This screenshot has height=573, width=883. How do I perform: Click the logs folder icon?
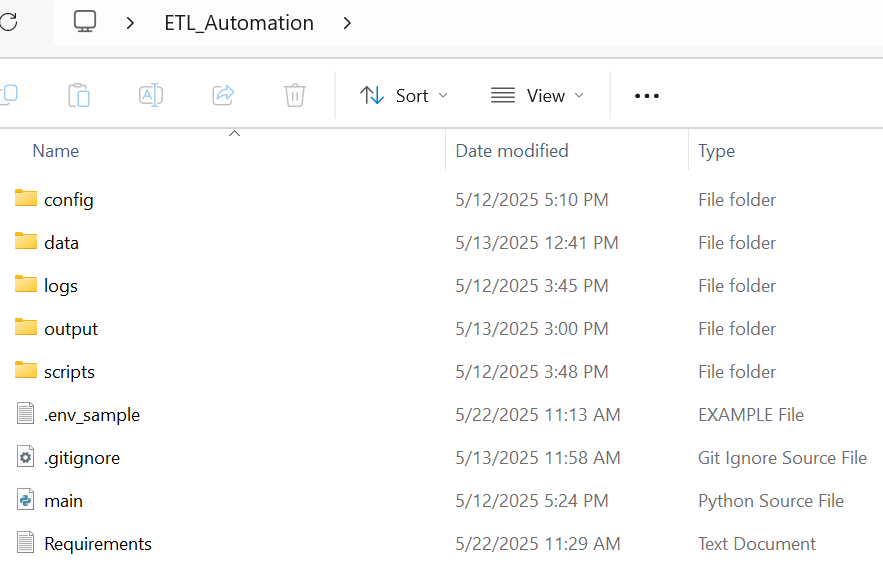pos(26,284)
